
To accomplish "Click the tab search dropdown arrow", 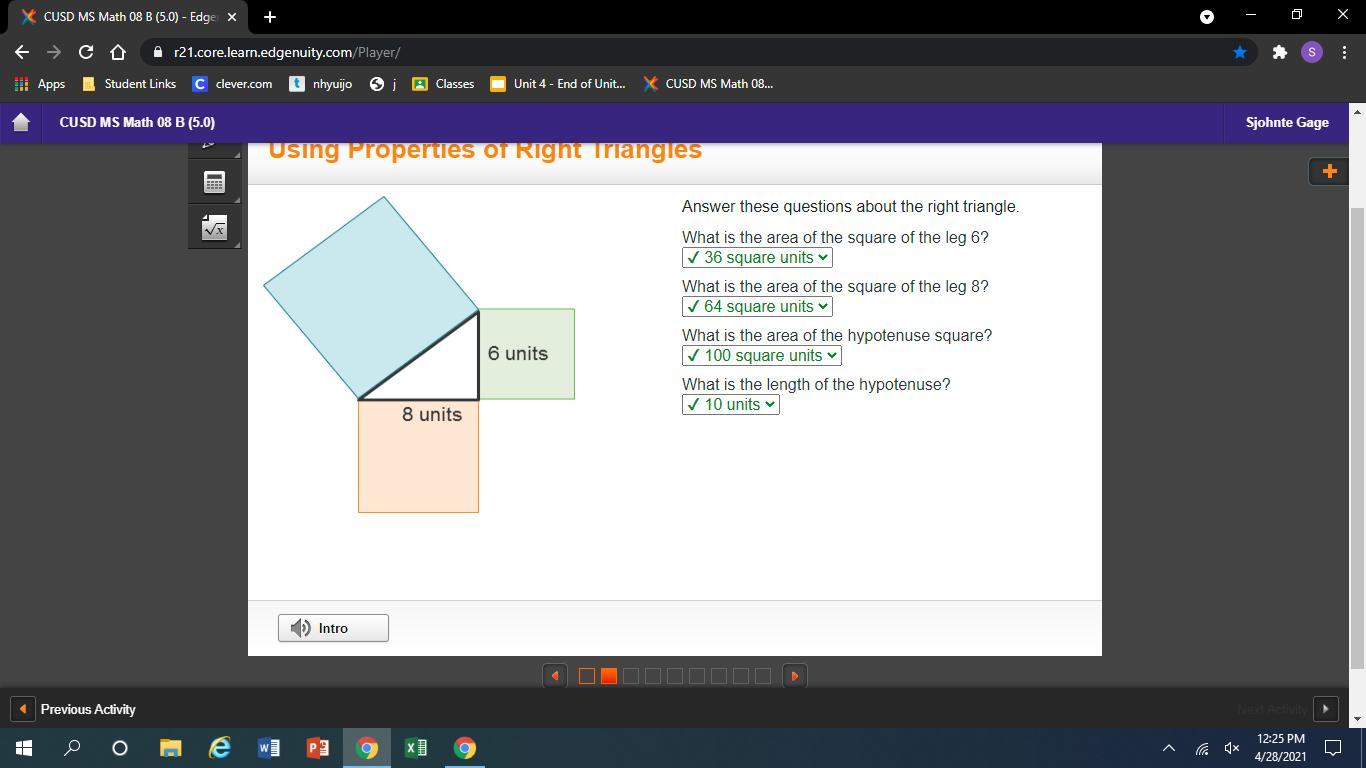I will click(1207, 17).
